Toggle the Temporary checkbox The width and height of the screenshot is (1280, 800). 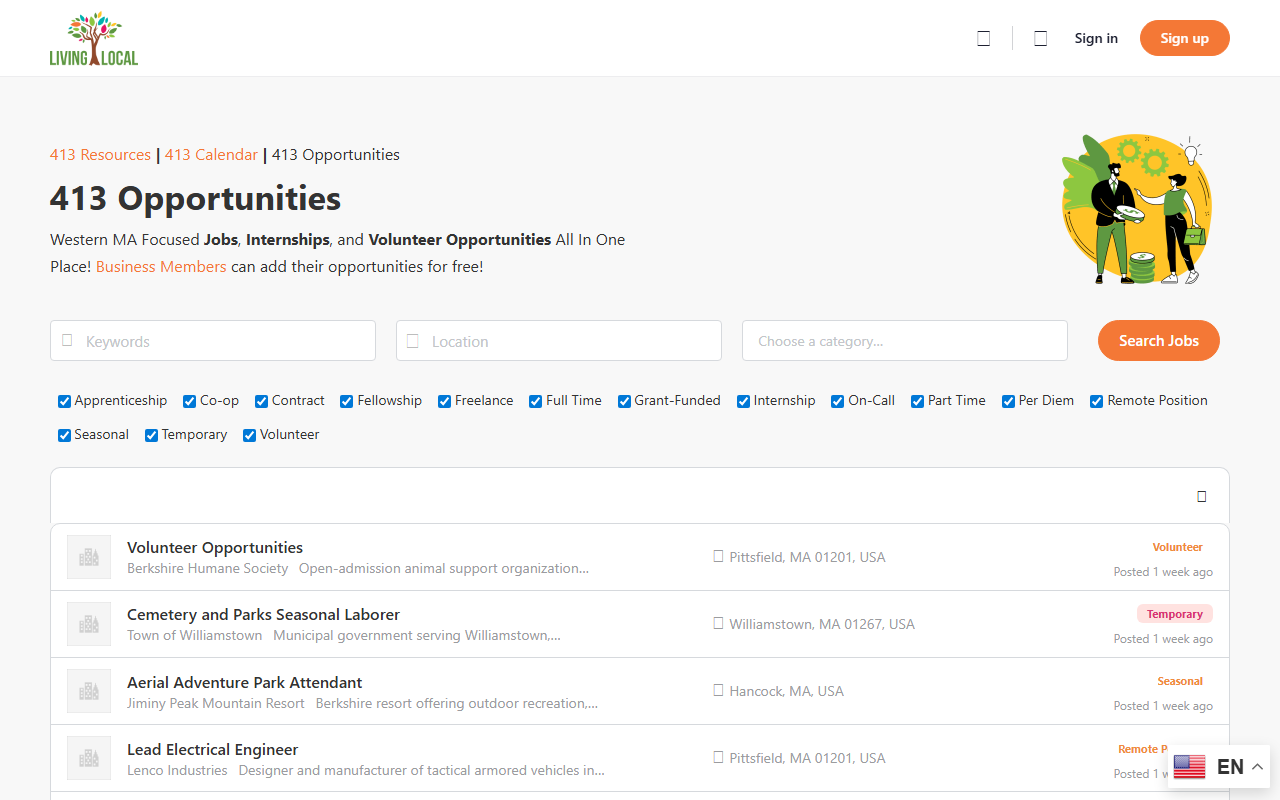[x=152, y=436]
